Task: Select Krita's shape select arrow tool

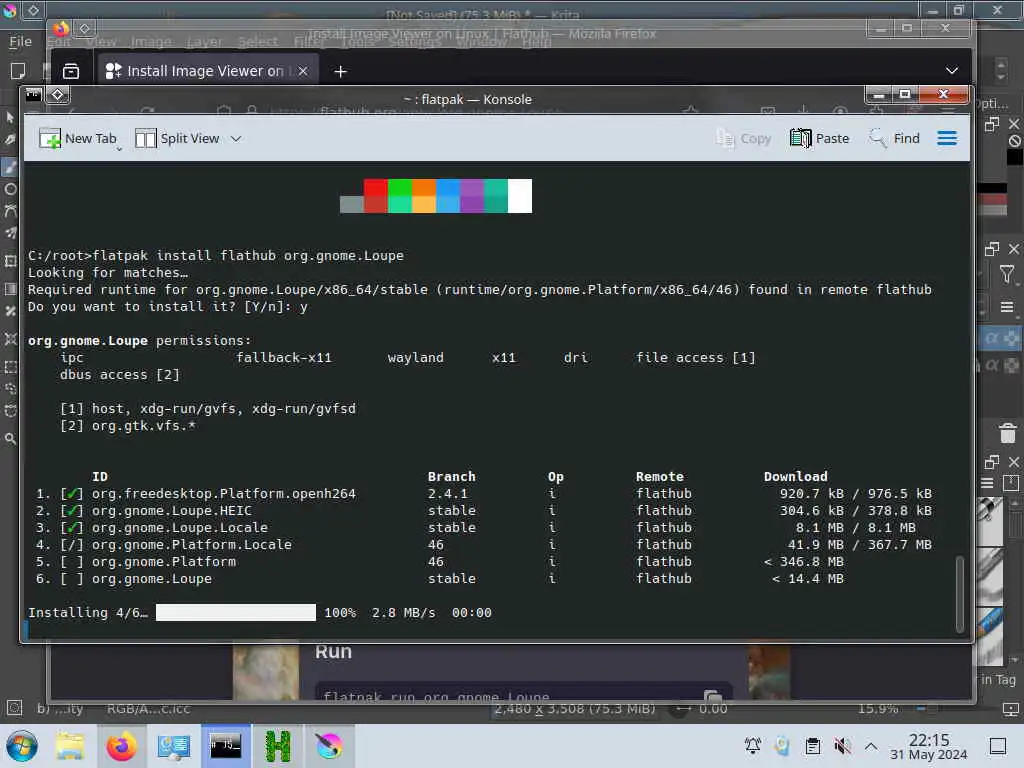Action: 10,118
